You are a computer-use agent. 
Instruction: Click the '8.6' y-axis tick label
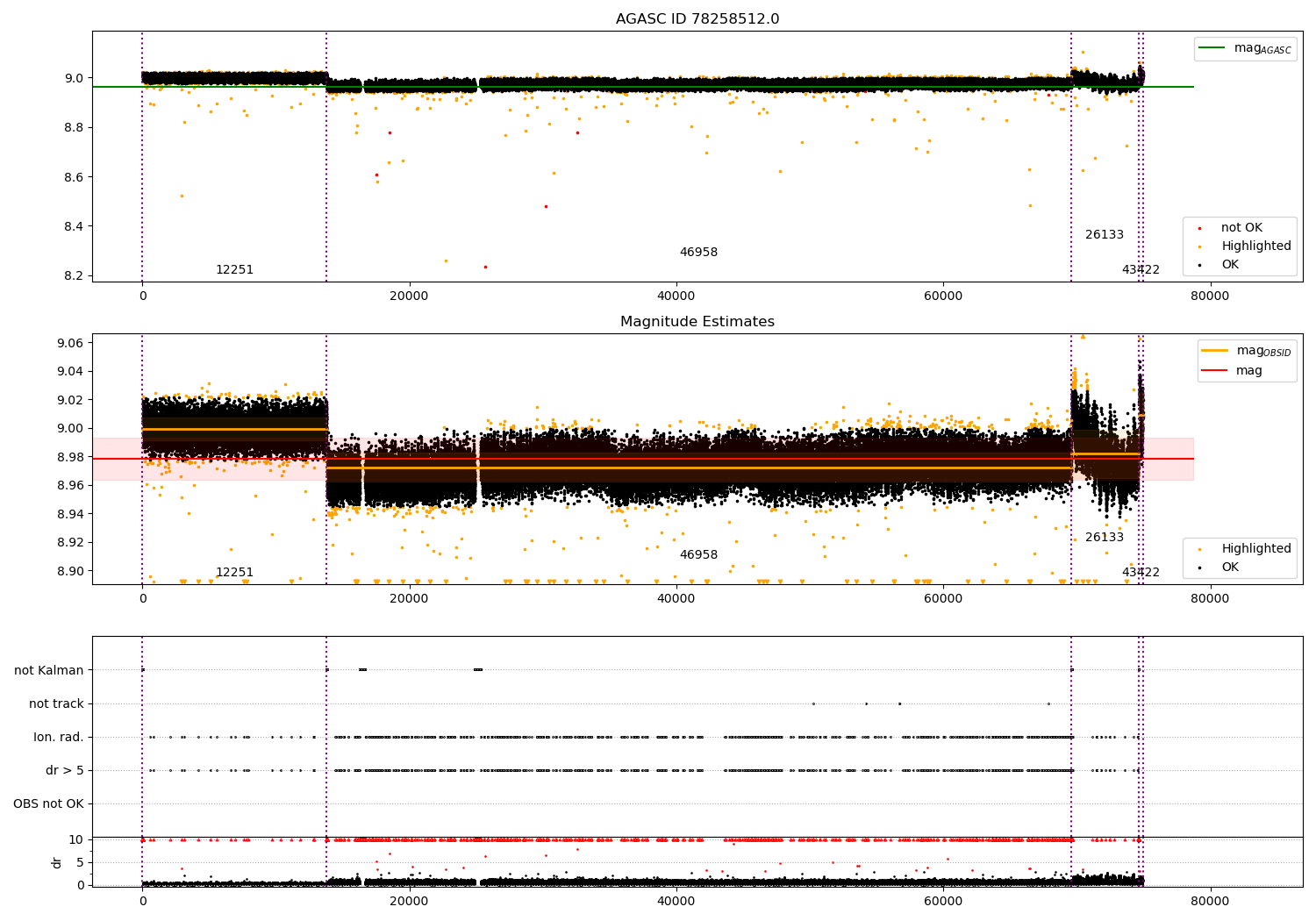click(74, 177)
